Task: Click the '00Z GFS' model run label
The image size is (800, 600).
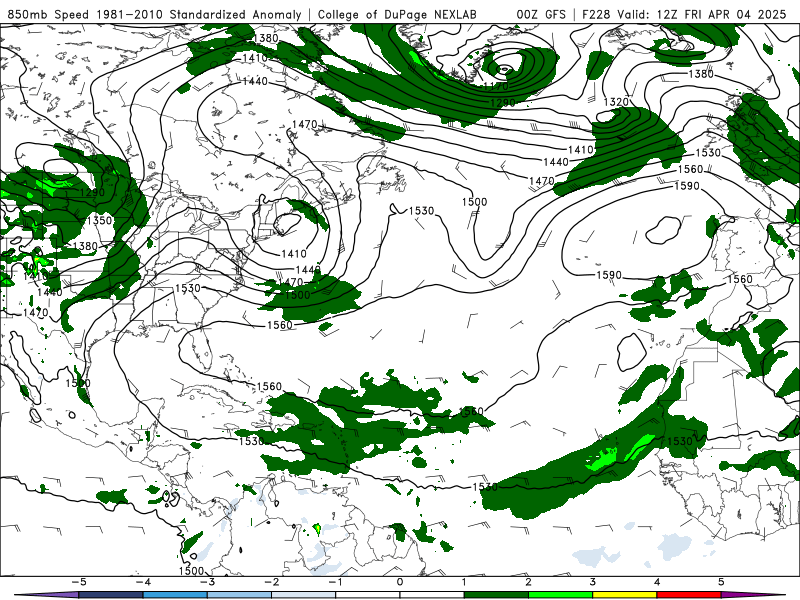Action: [x=541, y=14]
